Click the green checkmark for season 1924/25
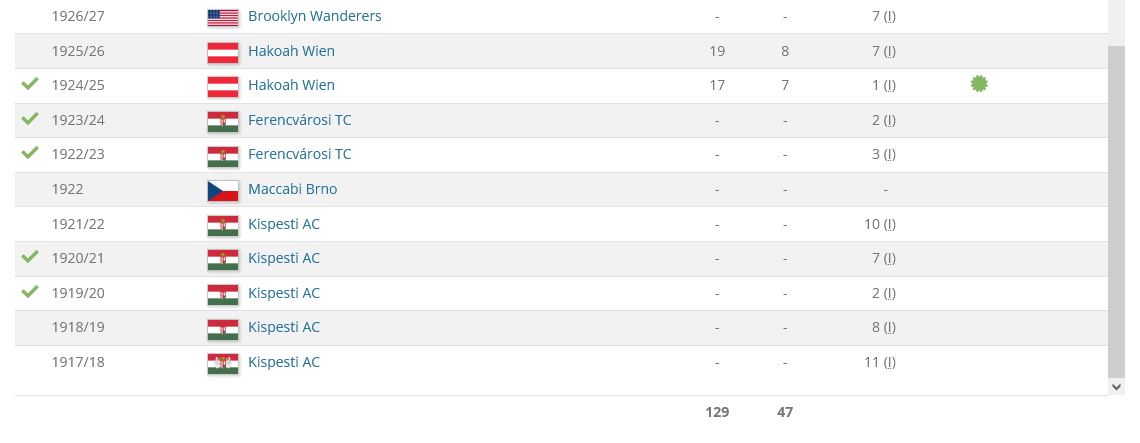The height and width of the screenshot is (443, 1140). click(x=30, y=84)
